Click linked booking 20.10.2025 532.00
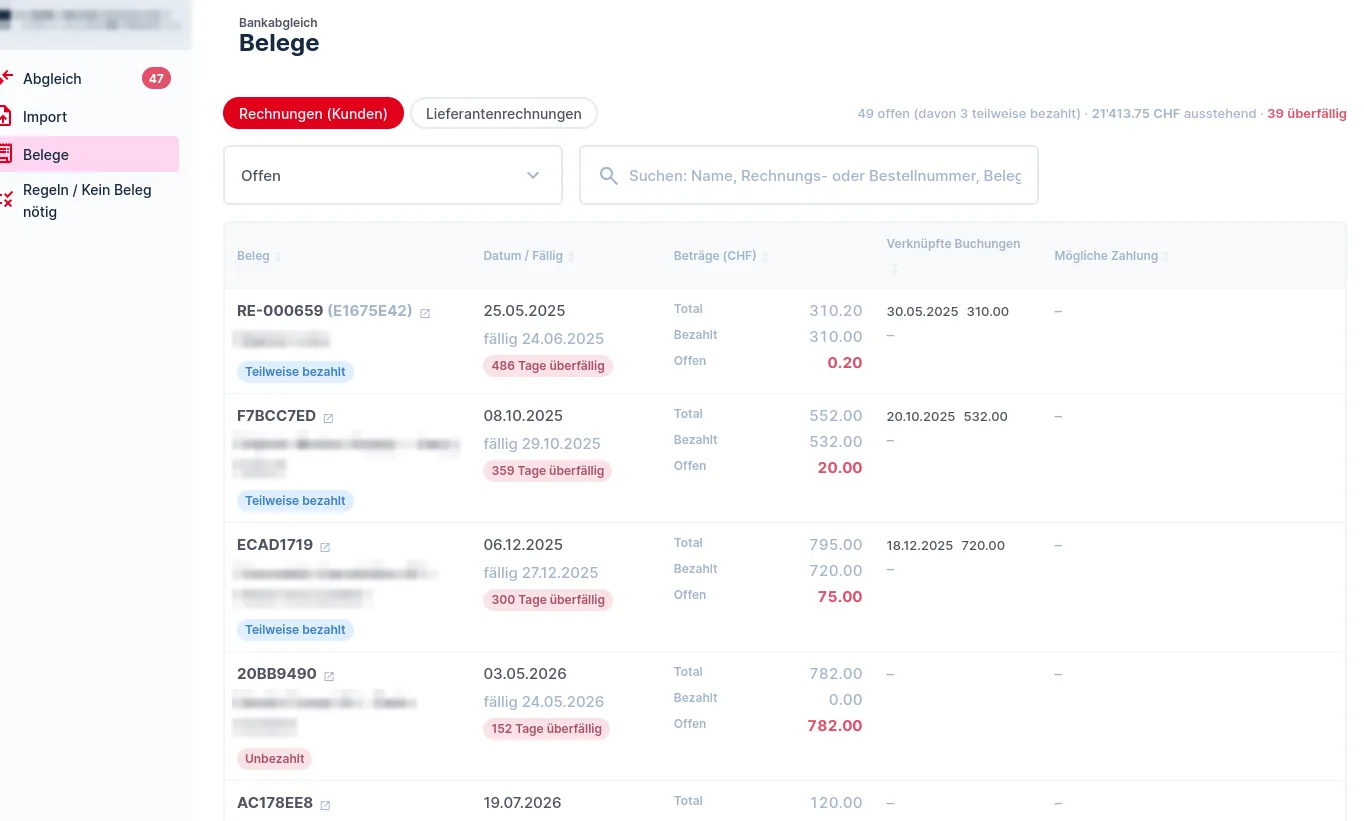The width and height of the screenshot is (1364, 821). point(947,417)
